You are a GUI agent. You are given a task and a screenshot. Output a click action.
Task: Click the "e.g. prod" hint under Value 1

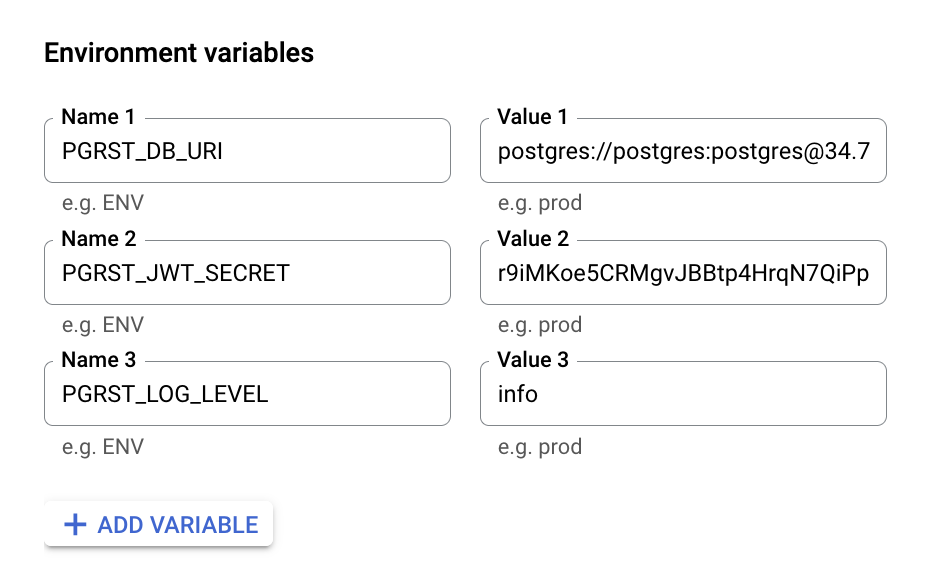(x=539, y=203)
